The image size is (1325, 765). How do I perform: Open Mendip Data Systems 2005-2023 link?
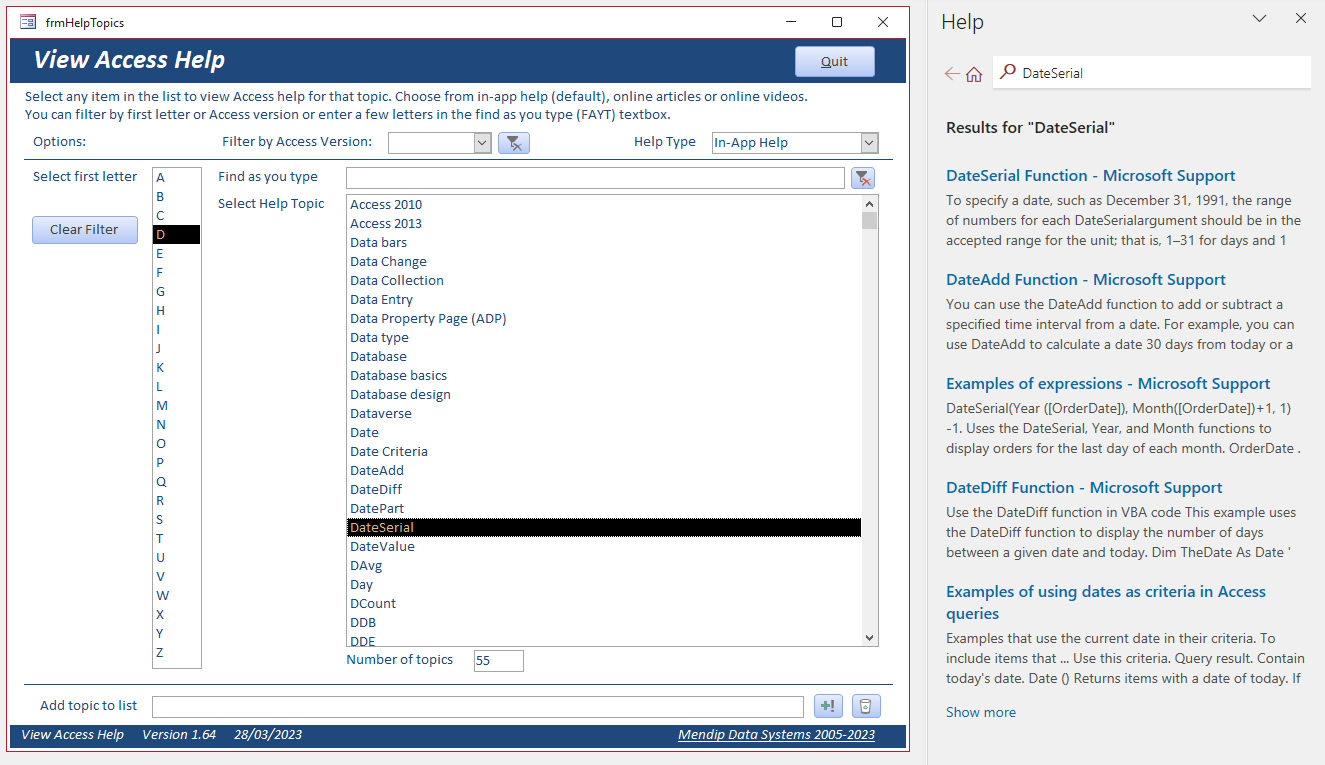(x=776, y=735)
